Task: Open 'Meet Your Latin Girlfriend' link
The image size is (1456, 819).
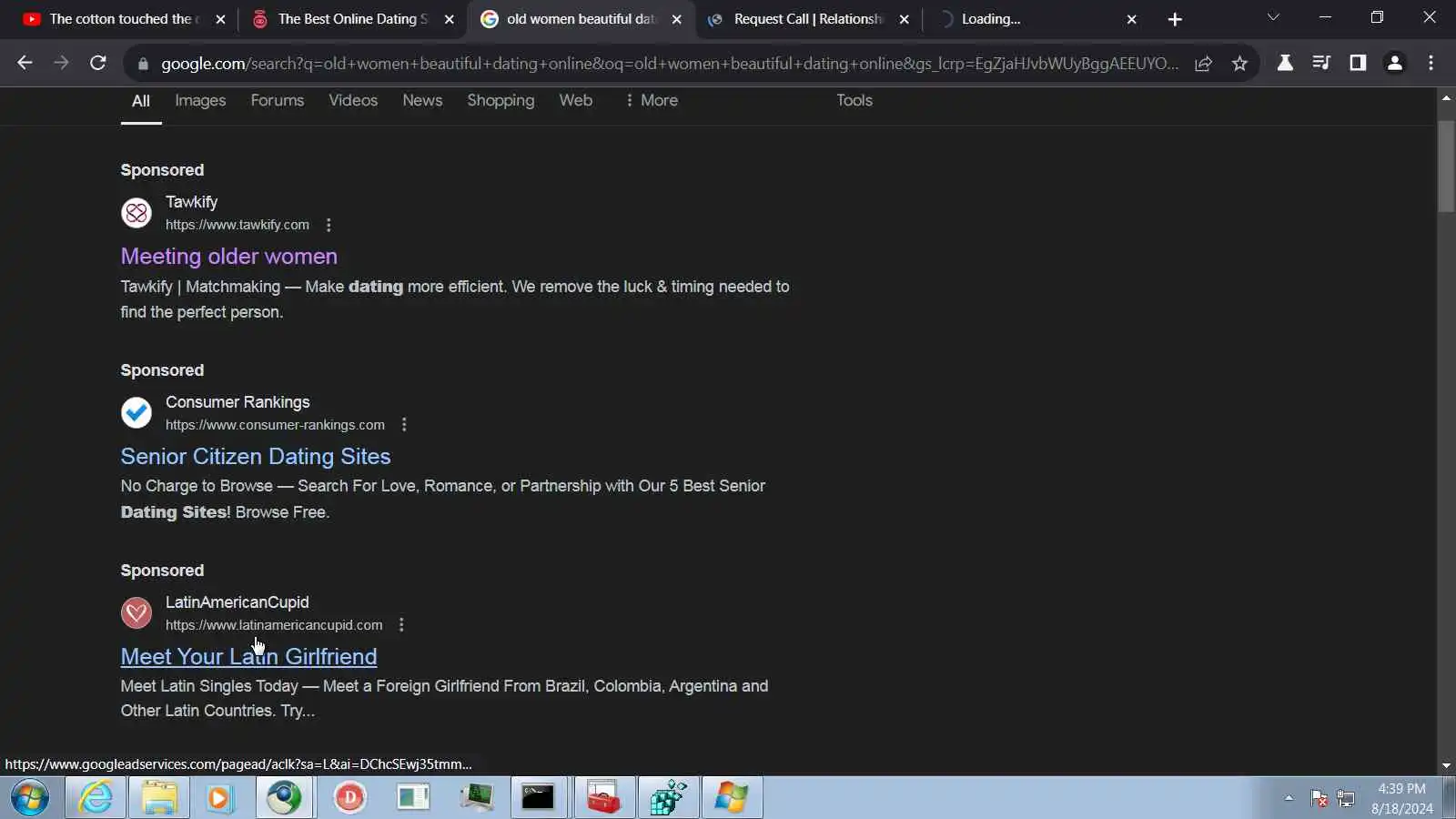Action: [x=249, y=657]
